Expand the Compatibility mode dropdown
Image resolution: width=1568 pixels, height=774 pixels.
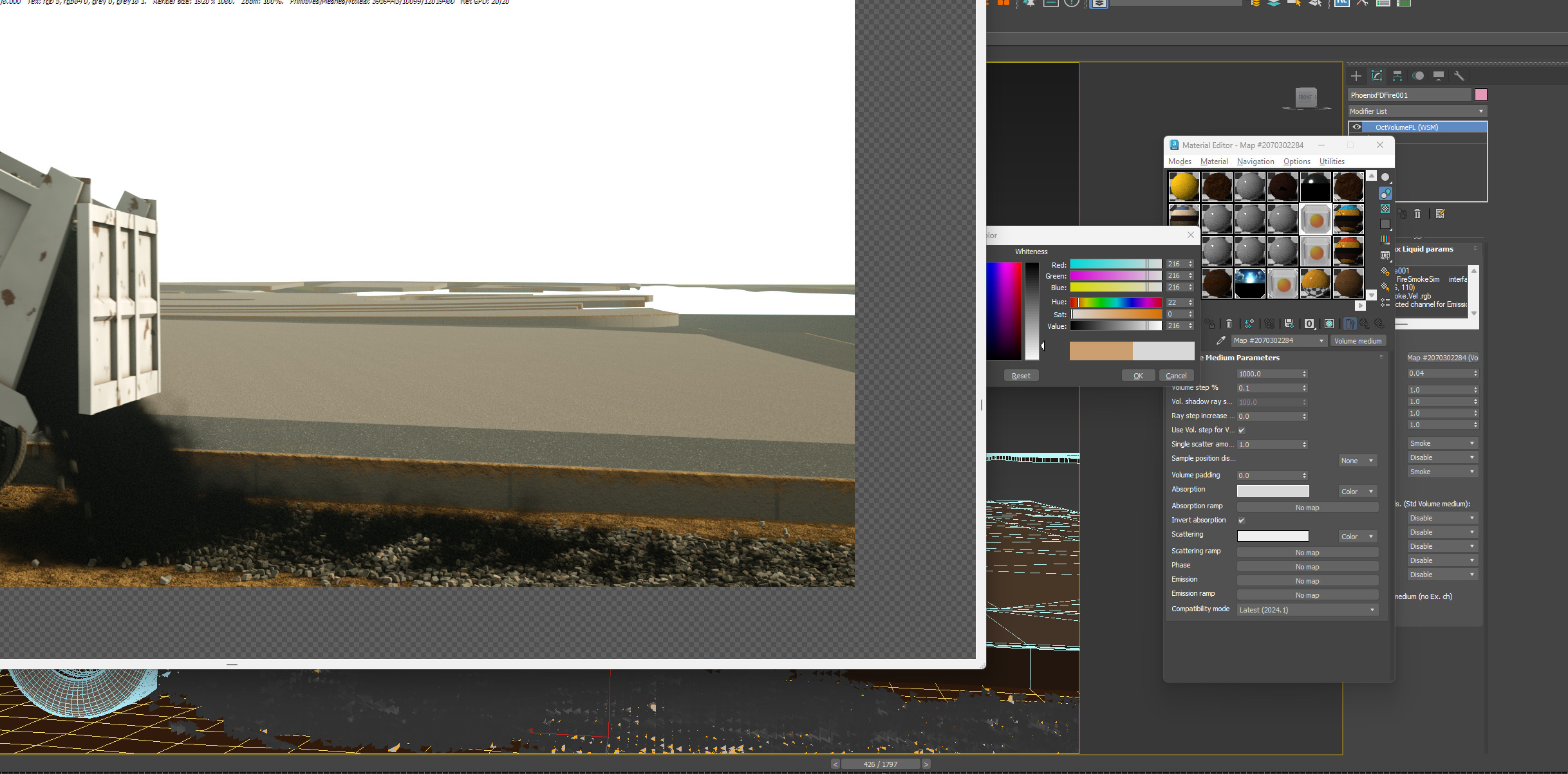tap(1307, 610)
